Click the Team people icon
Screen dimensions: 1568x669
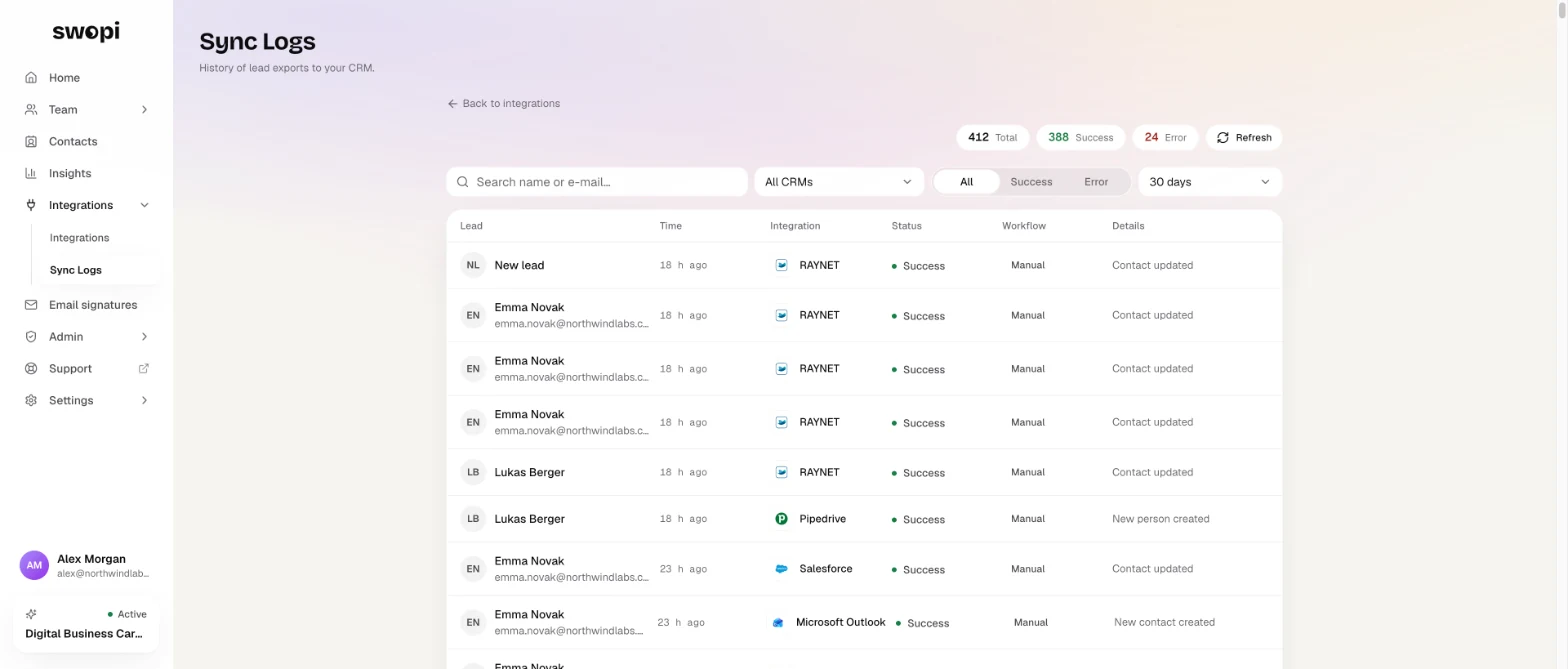[31, 110]
